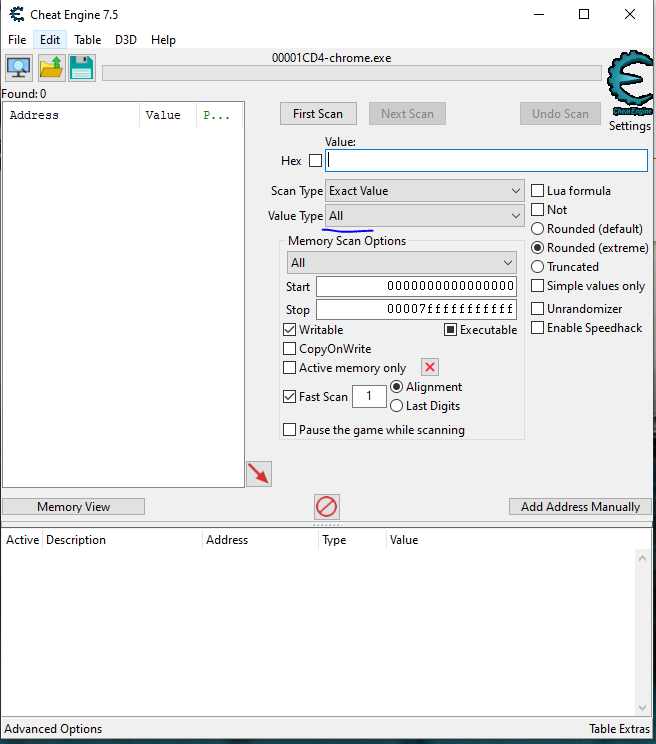Enable the Hex checkbox
The width and height of the screenshot is (656, 744).
315,161
